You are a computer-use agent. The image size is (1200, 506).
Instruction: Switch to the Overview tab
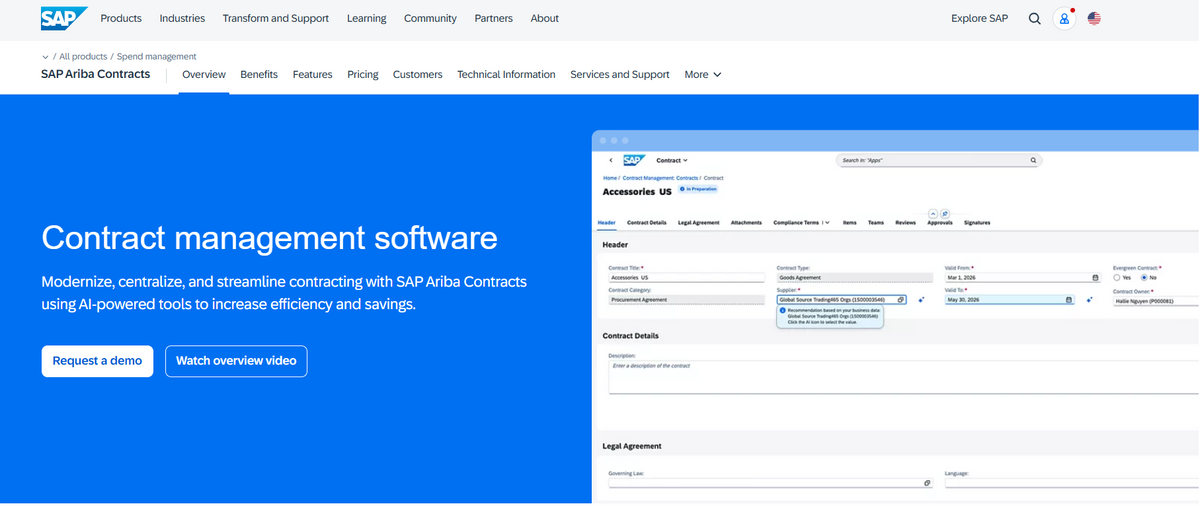pyautogui.click(x=204, y=74)
